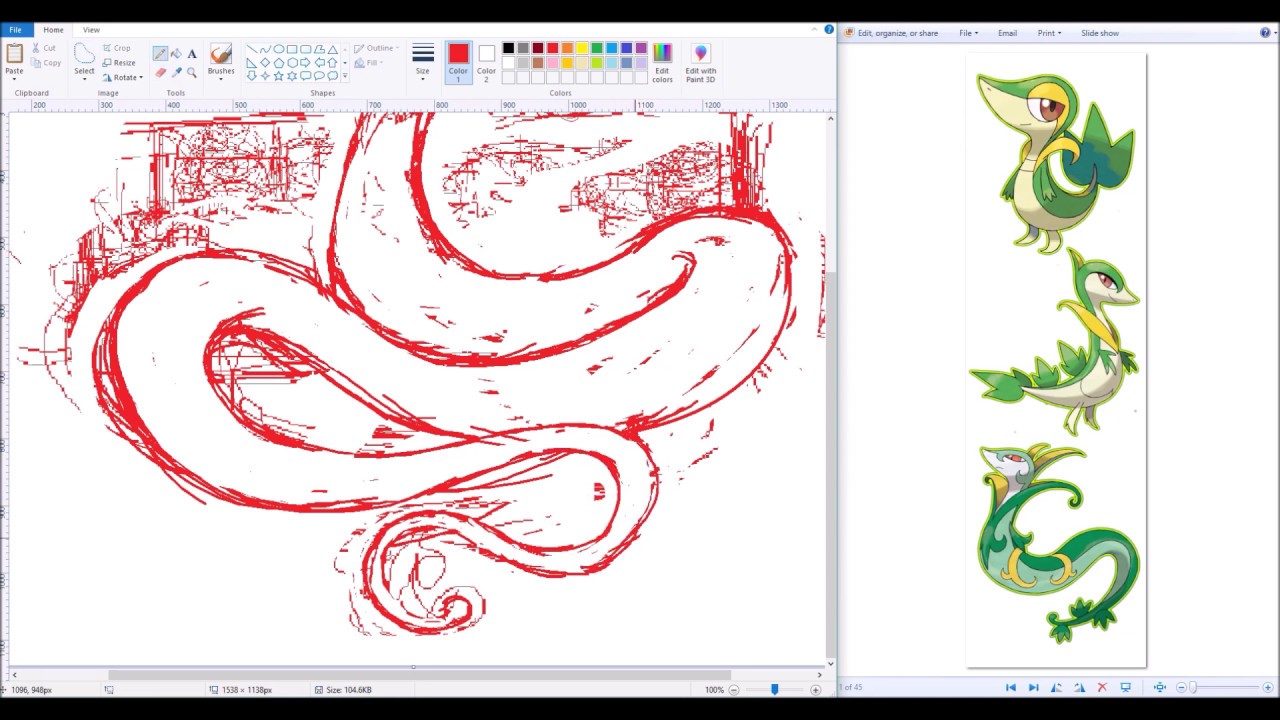Viewport: 1280px width, 720px height.
Task: Pick the purple color swatch
Action: click(641, 48)
